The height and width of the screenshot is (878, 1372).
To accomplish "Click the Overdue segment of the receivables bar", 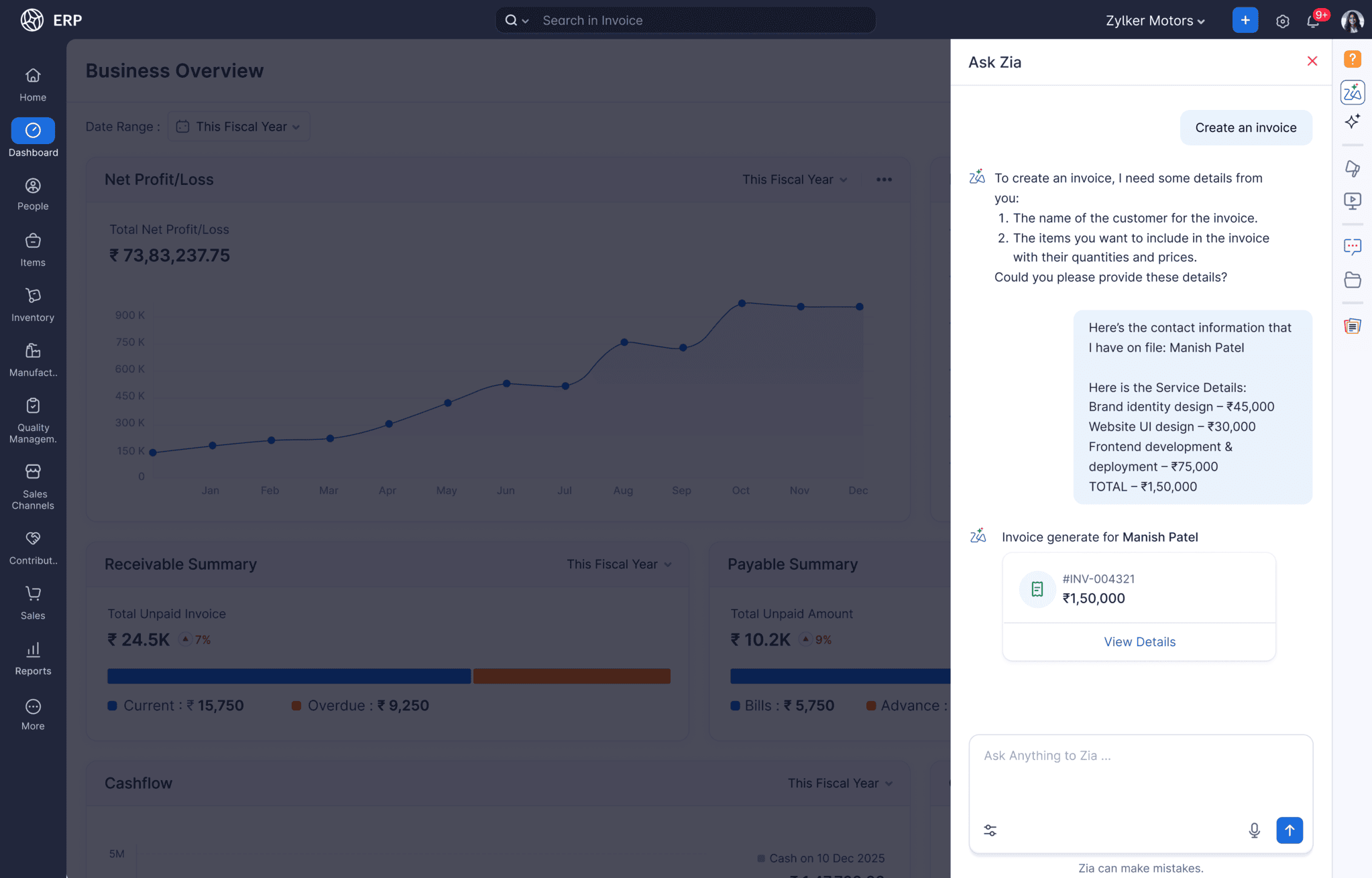I will click(x=571, y=676).
